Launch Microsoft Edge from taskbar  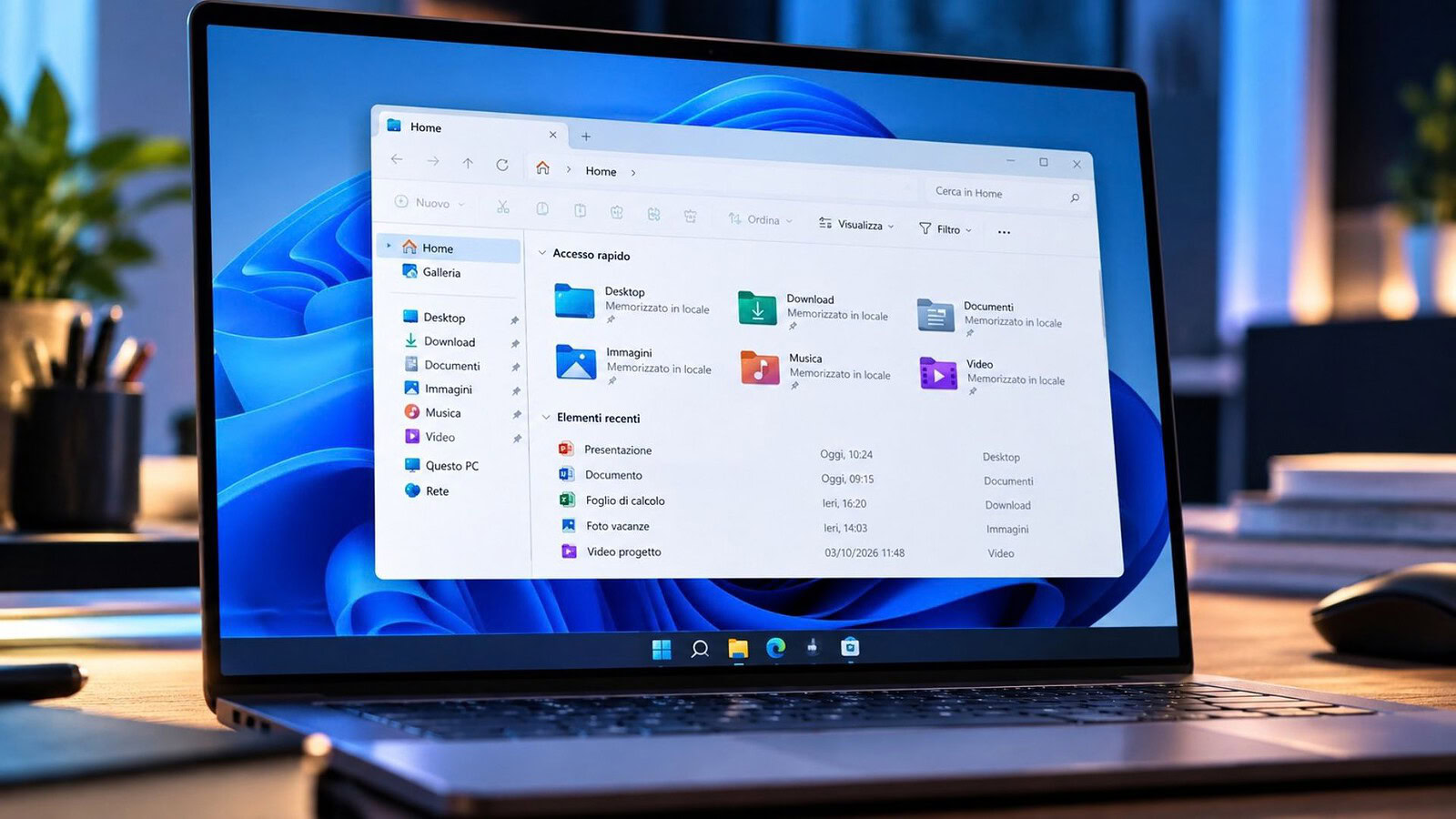pyautogui.click(x=775, y=647)
